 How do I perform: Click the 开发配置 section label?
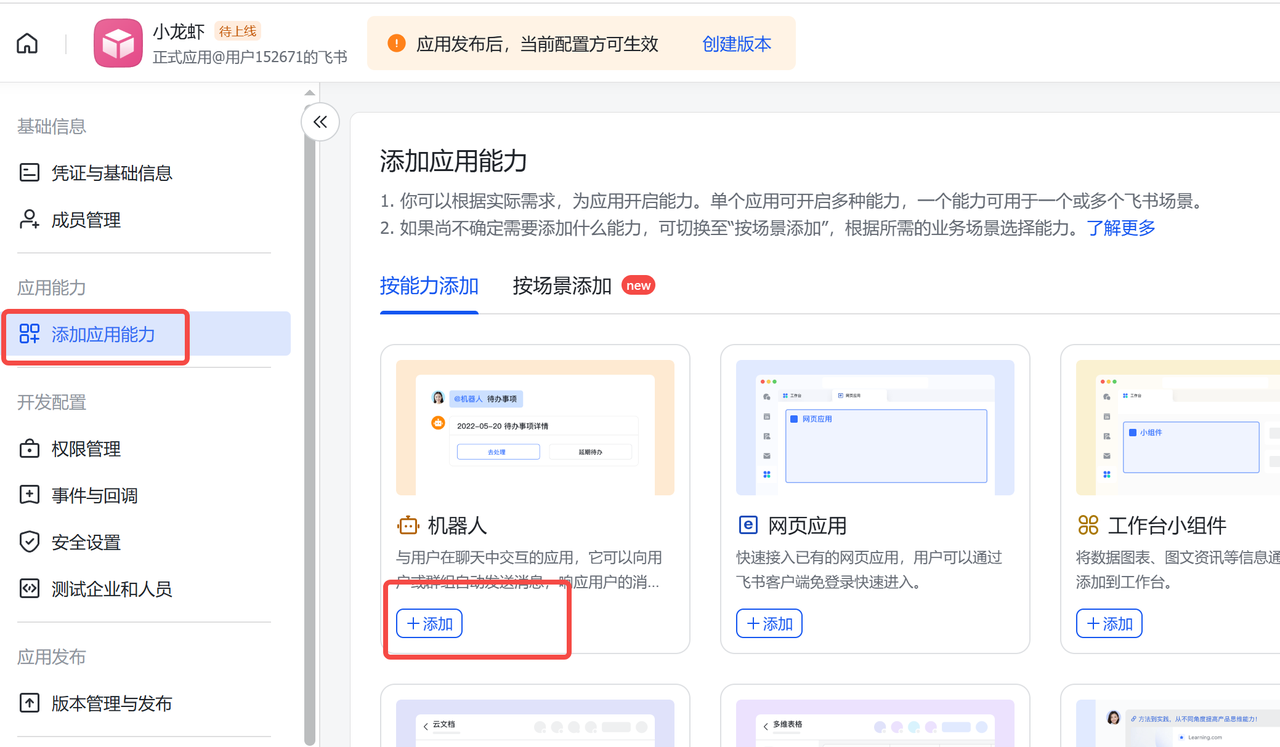51,402
